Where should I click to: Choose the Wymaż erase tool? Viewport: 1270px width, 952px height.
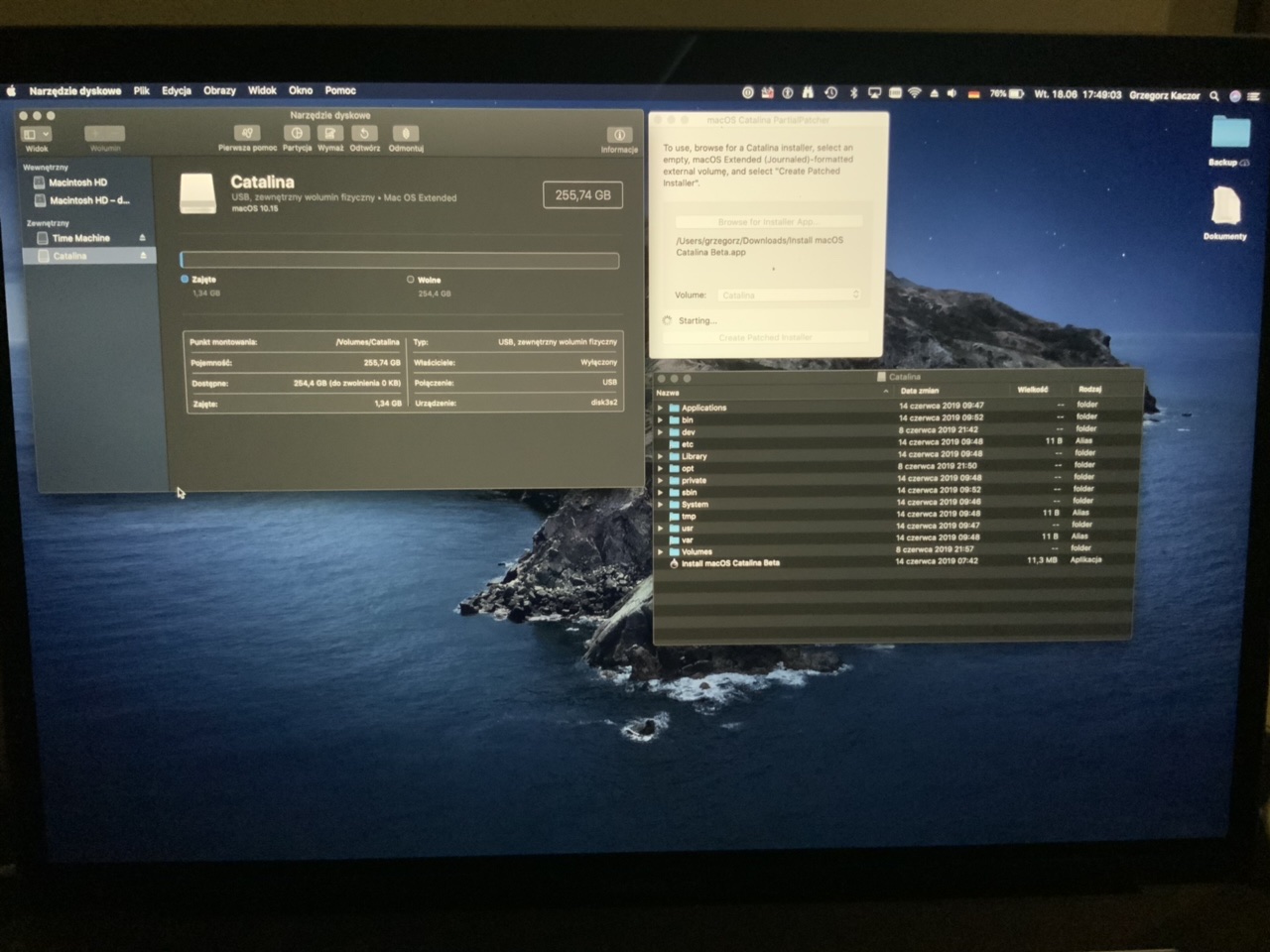330,133
